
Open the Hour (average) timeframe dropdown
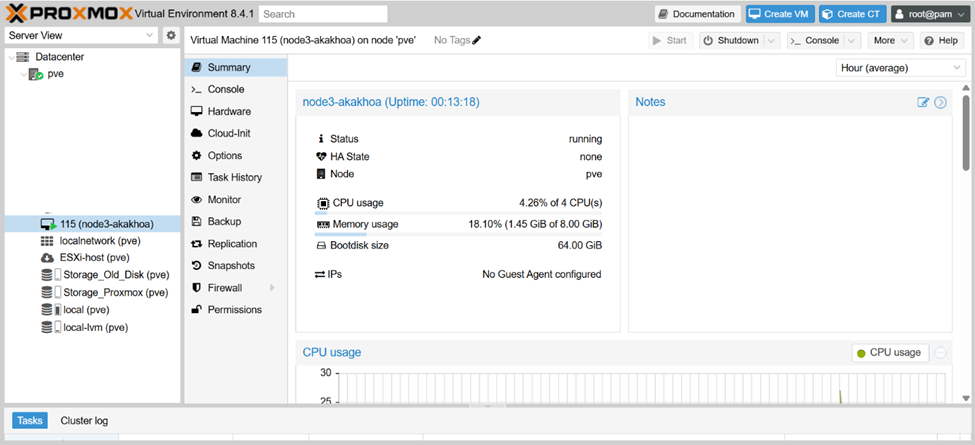click(x=900, y=68)
